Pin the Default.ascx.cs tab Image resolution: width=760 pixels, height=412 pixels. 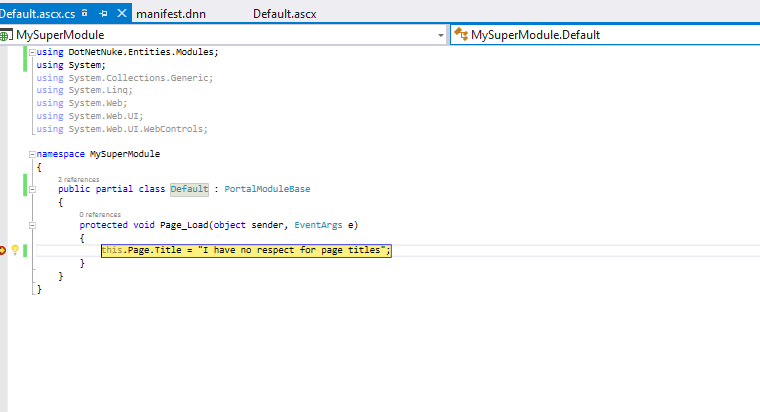coord(104,13)
